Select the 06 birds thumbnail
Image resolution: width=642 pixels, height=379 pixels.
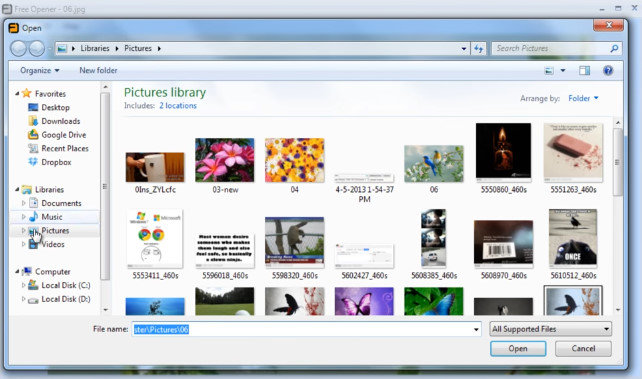click(x=434, y=164)
